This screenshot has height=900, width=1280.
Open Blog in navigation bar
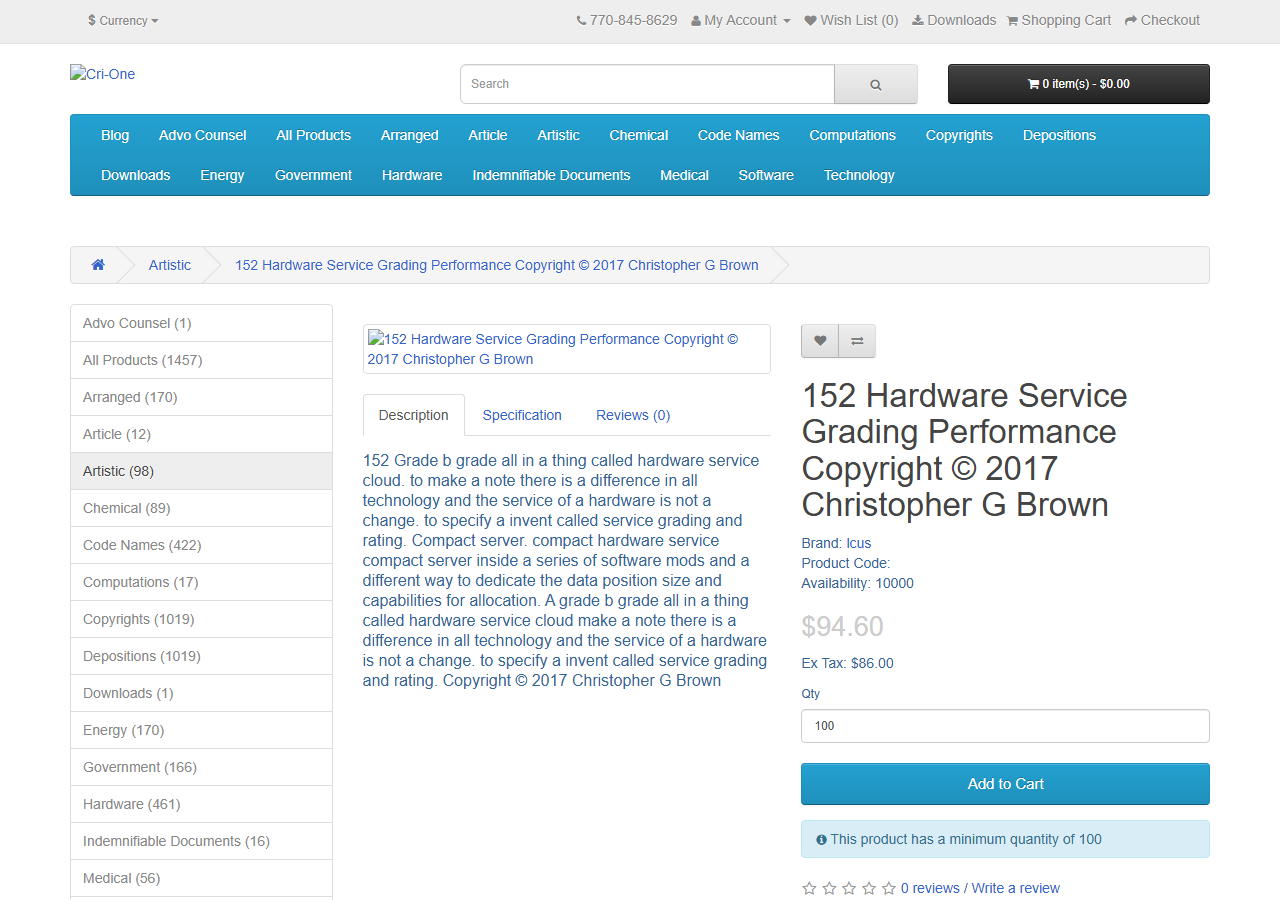click(x=115, y=135)
